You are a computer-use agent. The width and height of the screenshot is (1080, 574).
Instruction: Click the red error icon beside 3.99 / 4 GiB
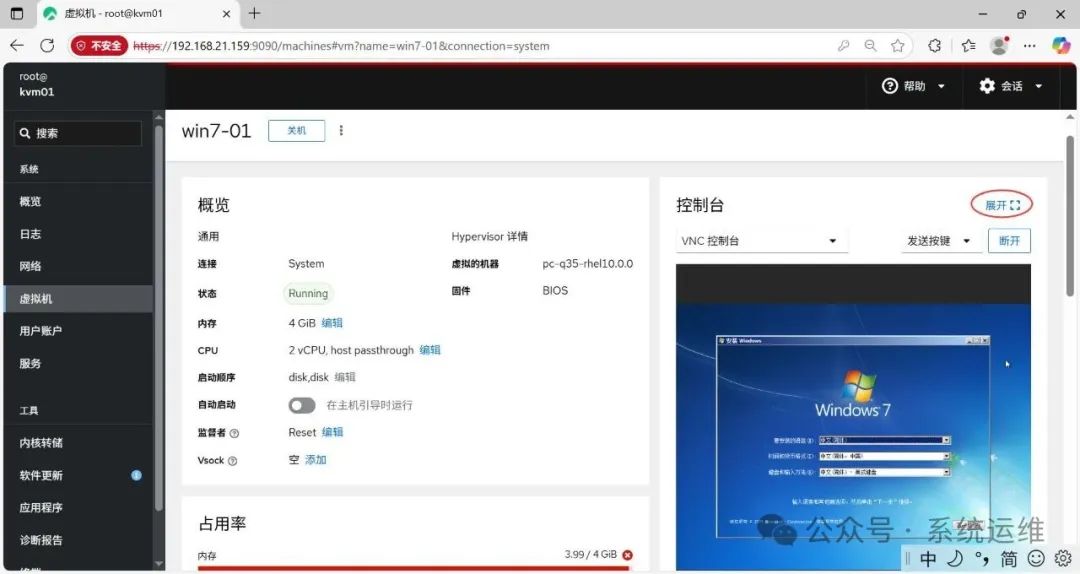coord(627,555)
